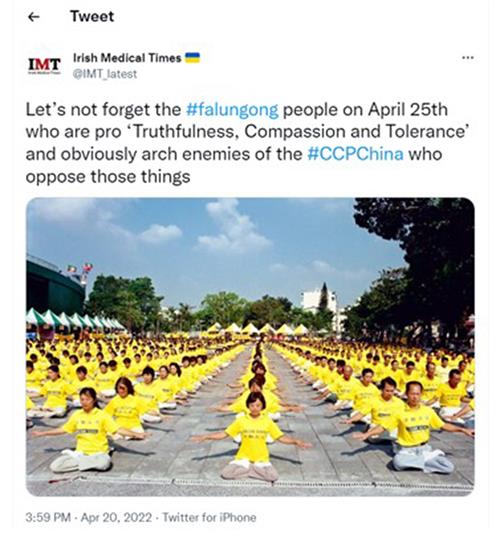Go back using the left arrow

33,16
